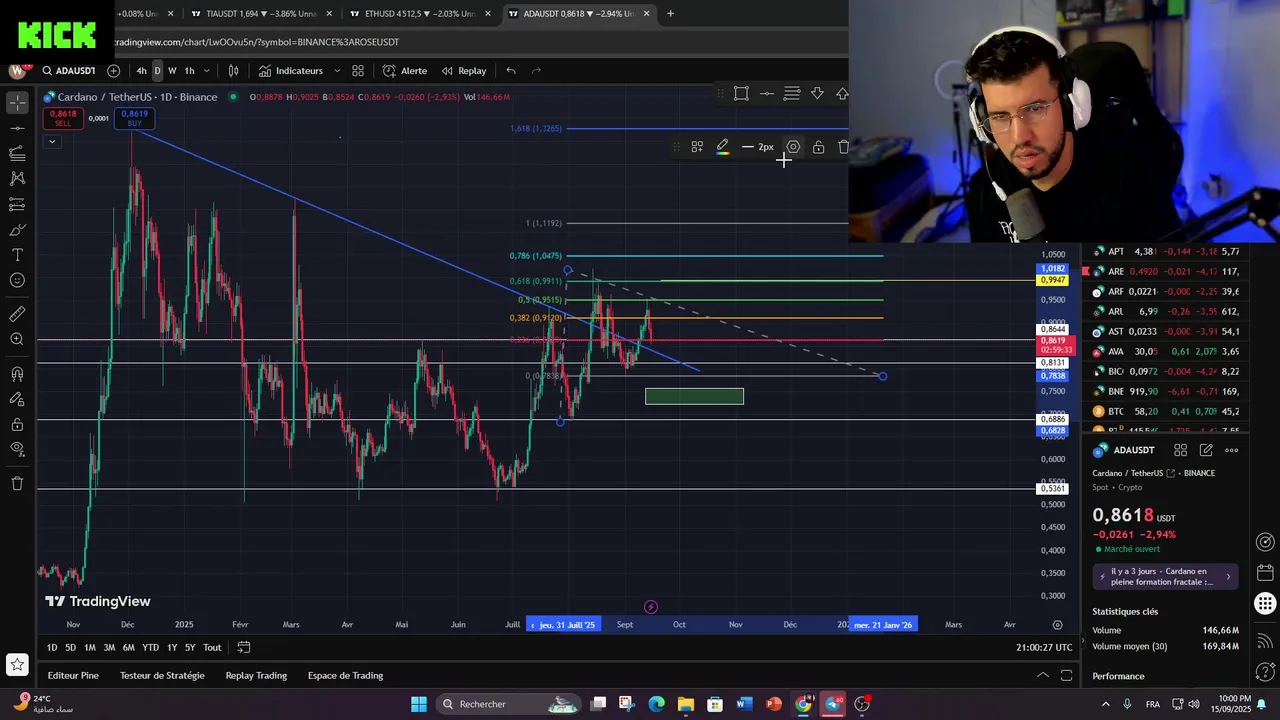Image resolution: width=1280 pixels, height=720 pixels.
Task: Lock the selected drawing
Action: pos(818,147)
